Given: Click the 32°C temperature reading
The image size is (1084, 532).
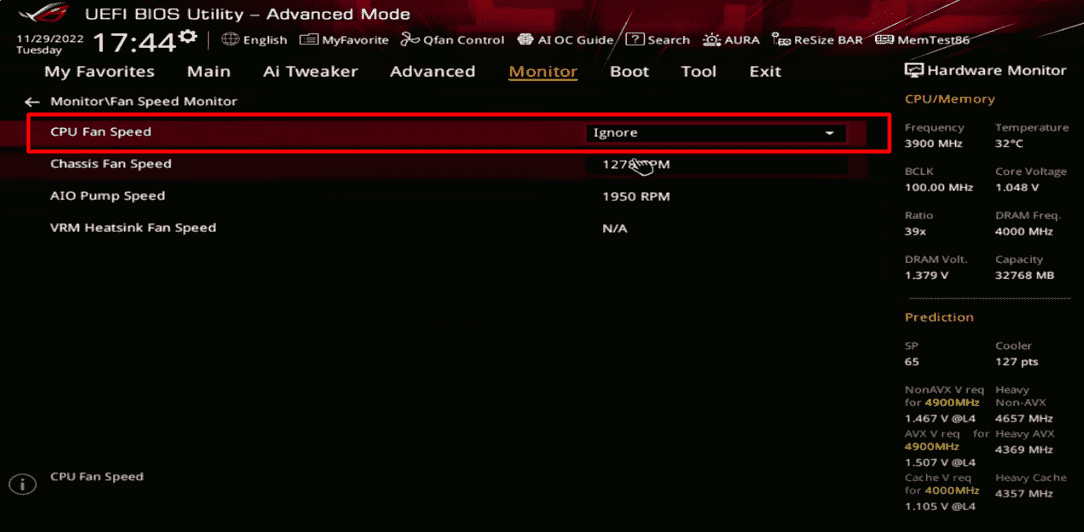Looking at the screenshot, I should [1009, 144].
